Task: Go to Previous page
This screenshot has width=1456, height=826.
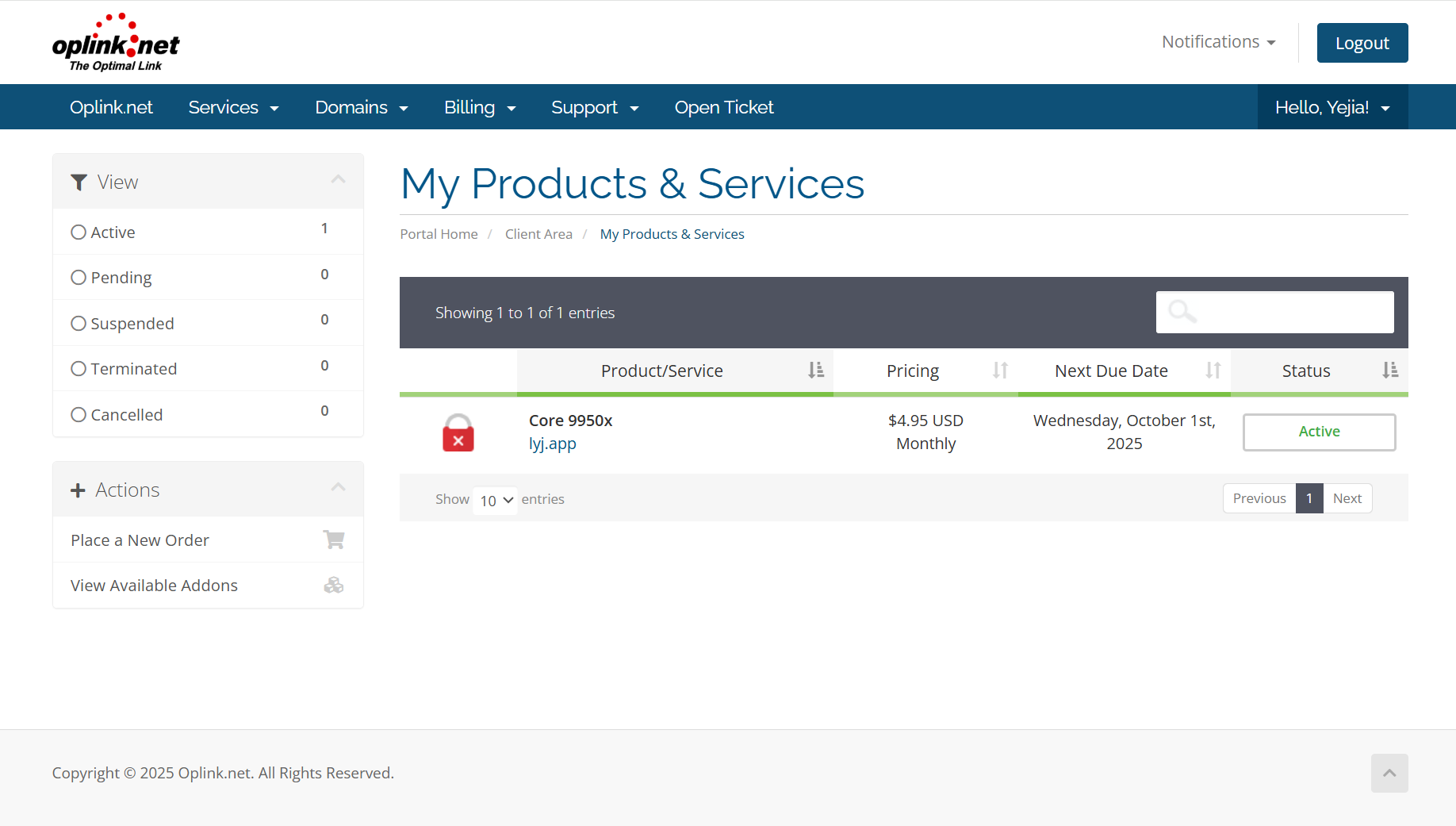Action: pyautogui.click(x=1259, y=498)
